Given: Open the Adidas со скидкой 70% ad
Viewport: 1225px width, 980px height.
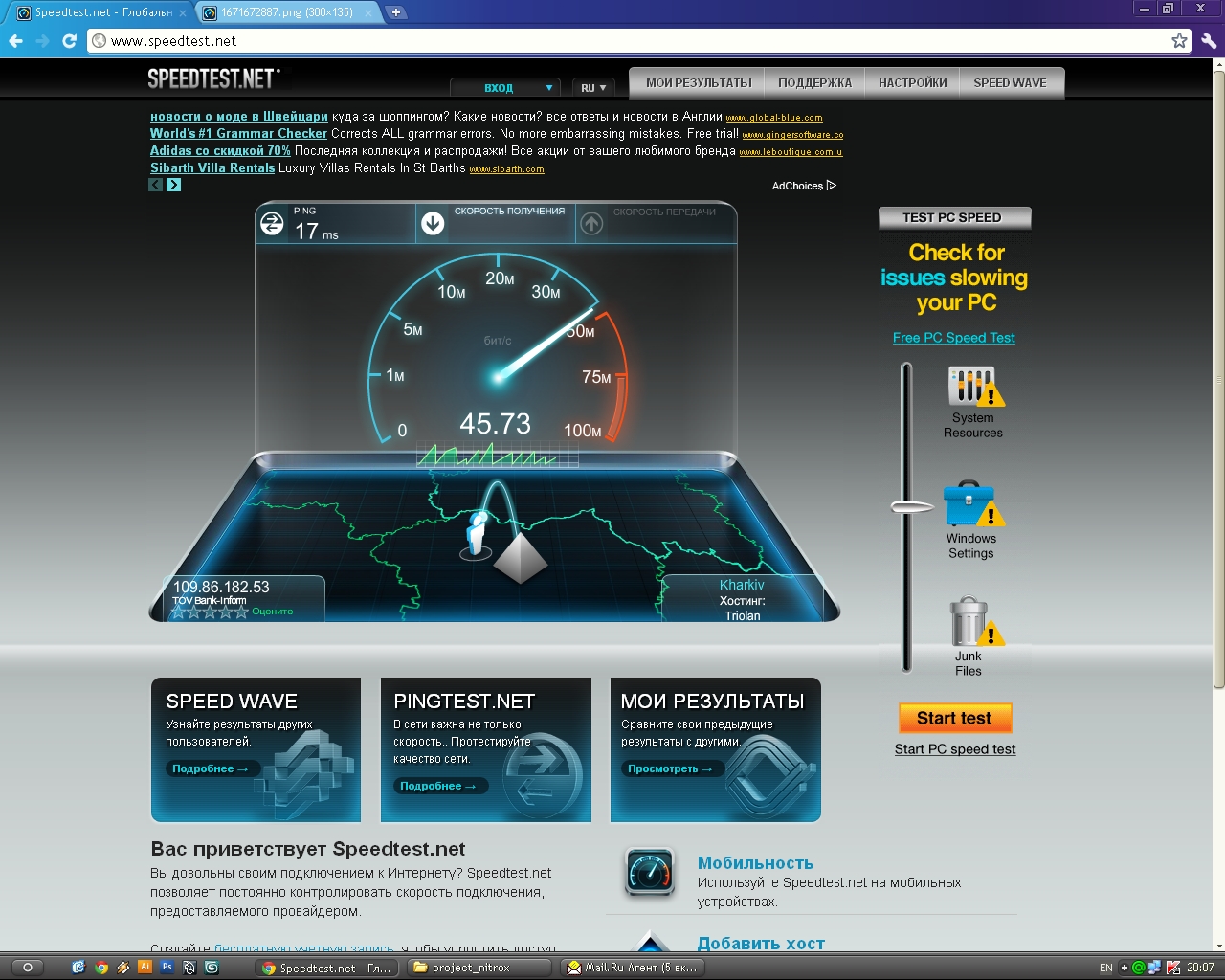Looking at the screenshot, I should [x=220, y=151].
